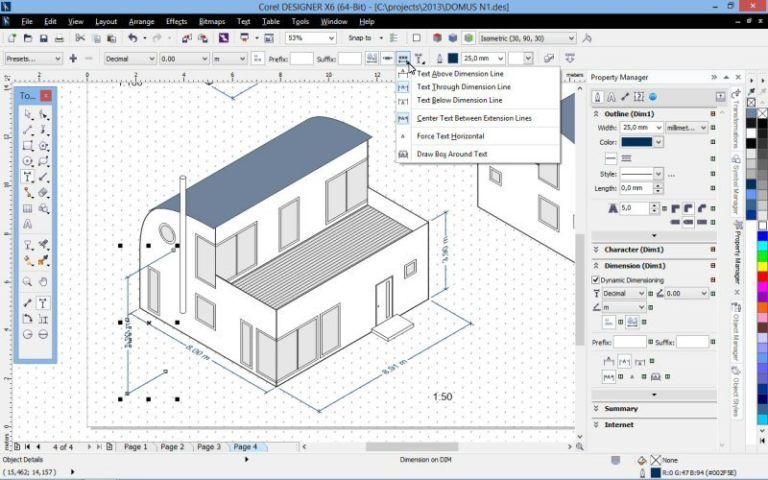Switch to the Page 2 tab
Viewport: 768px width, 480px height.
[x=172, y=447]
